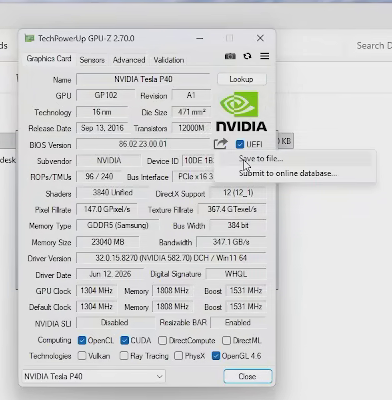Switch to the Graphics Card tab
Screen dimensions: 392x400
49,59
